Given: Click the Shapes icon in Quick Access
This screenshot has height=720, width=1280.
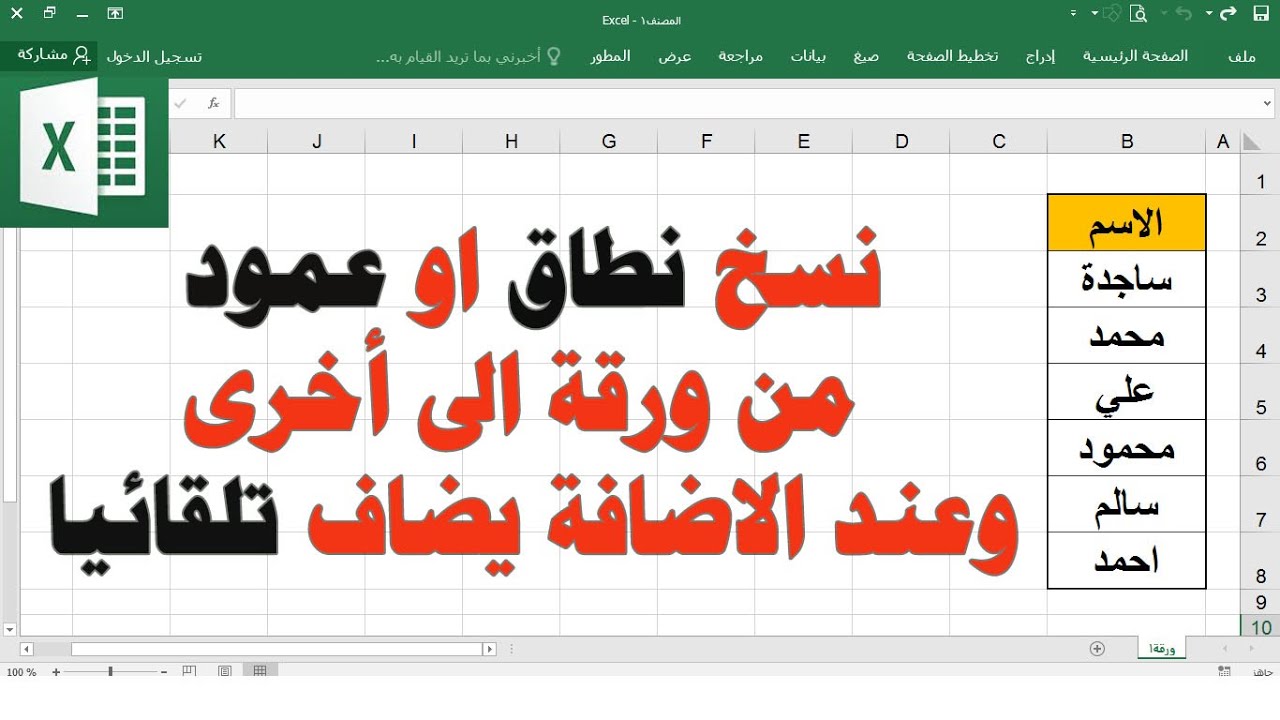Looking at the screenshot, I should 1112,13.
